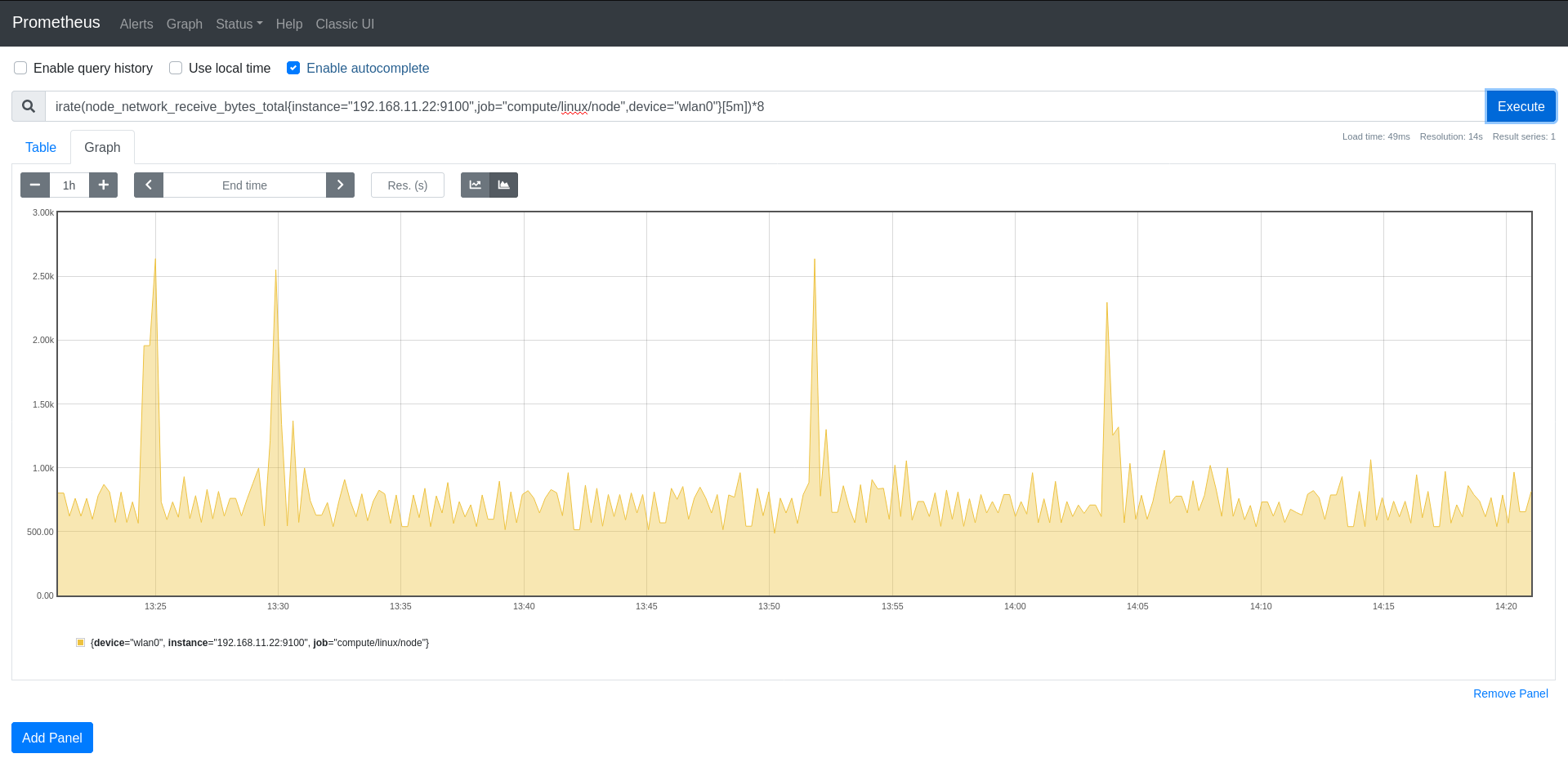Image resolution: width=1568 pixels, height=776 pixels.
Task: Select the Table tab
Action: (x=41, y=147)
